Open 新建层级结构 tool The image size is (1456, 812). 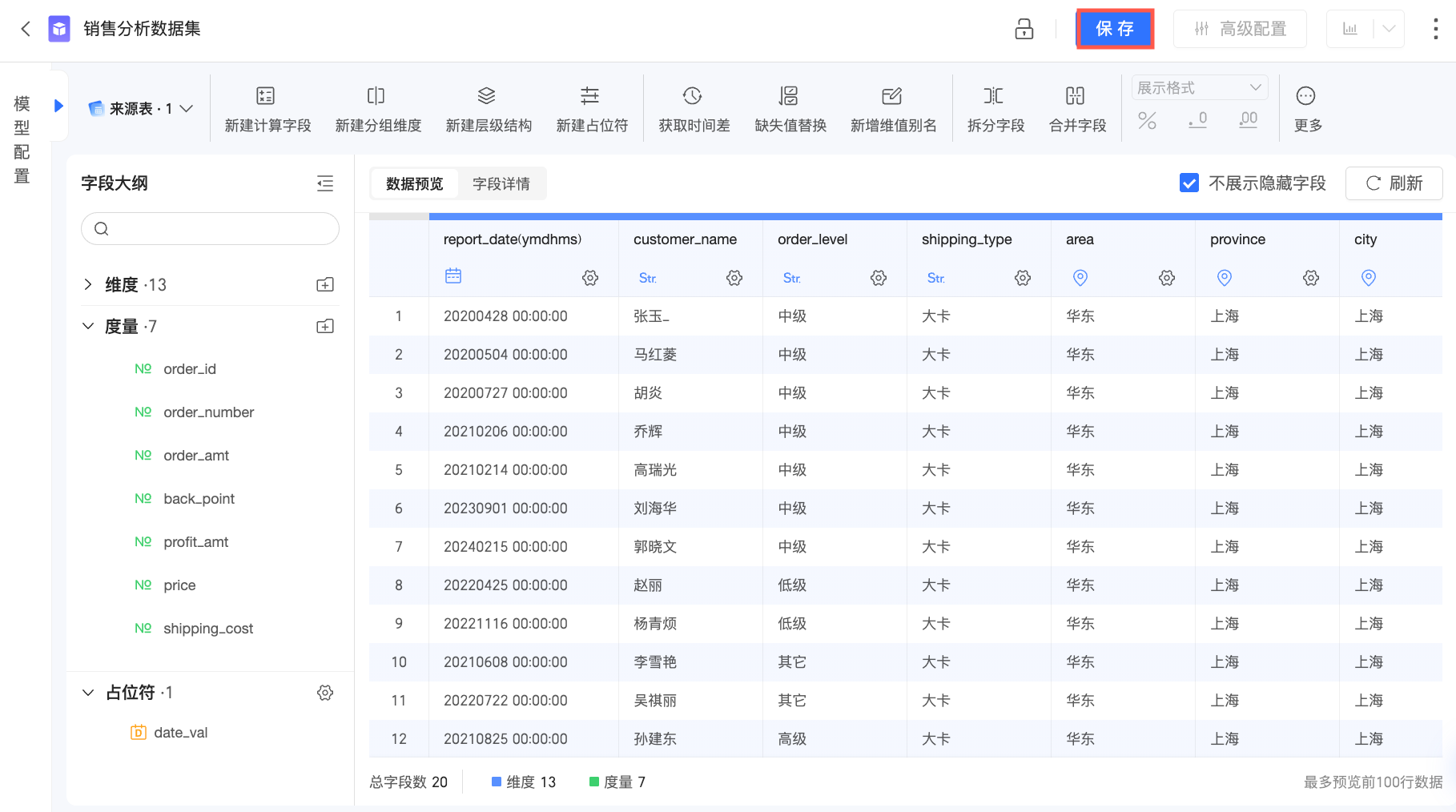(x=487, y=97)
